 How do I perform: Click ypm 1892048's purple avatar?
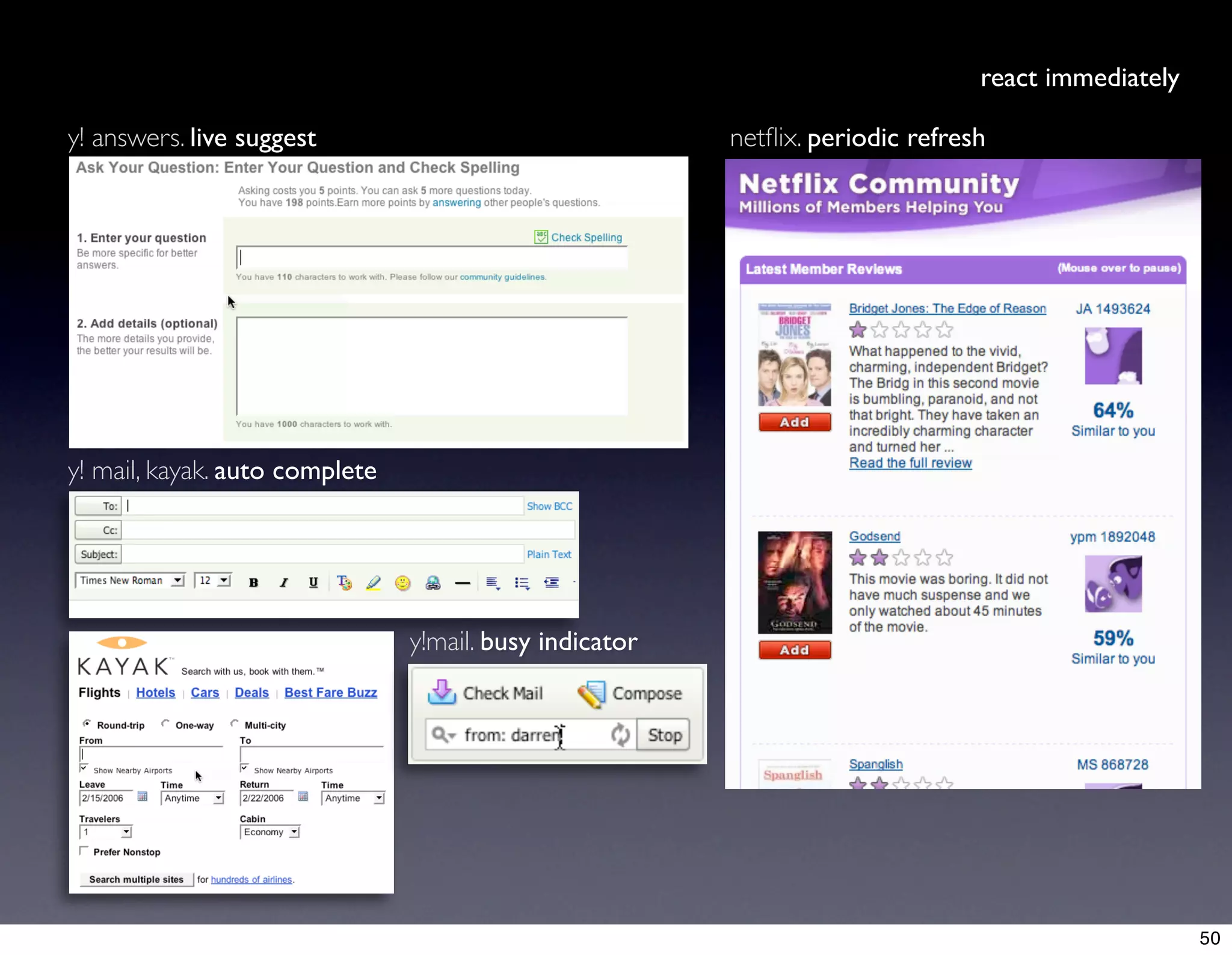[1113, 583]
